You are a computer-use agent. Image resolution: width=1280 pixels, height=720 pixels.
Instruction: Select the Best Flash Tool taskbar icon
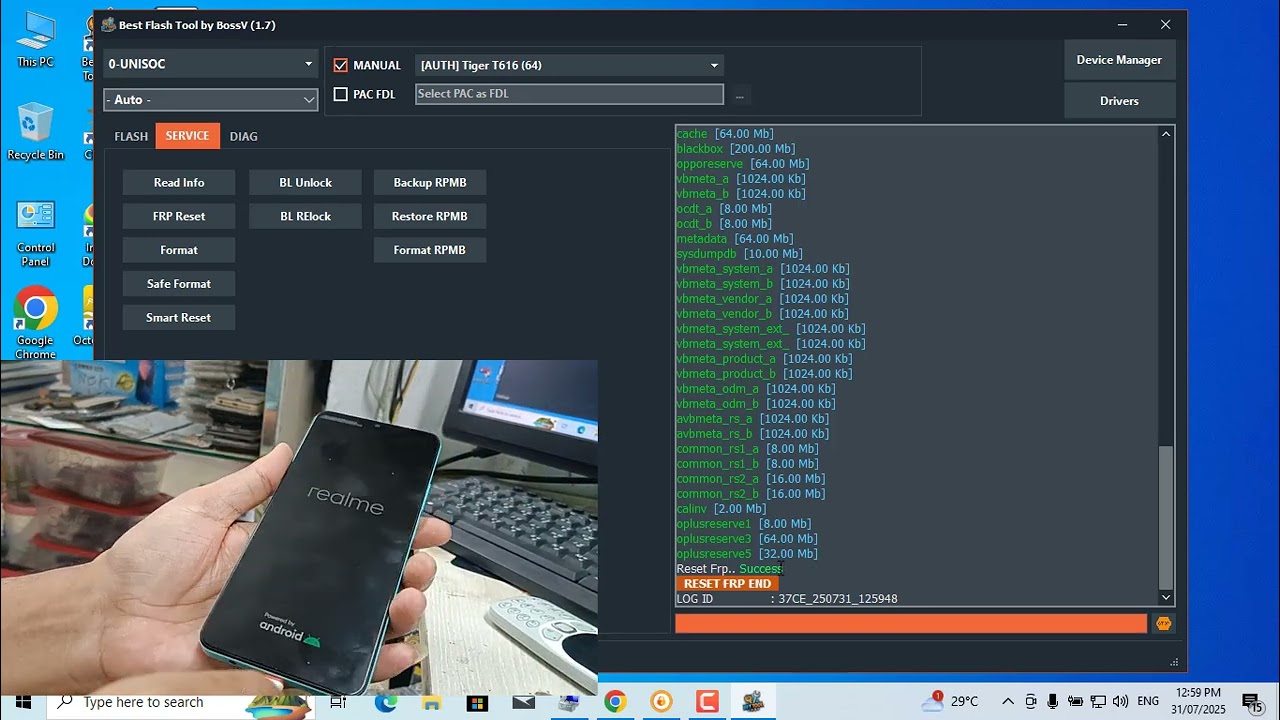(753, 702)
